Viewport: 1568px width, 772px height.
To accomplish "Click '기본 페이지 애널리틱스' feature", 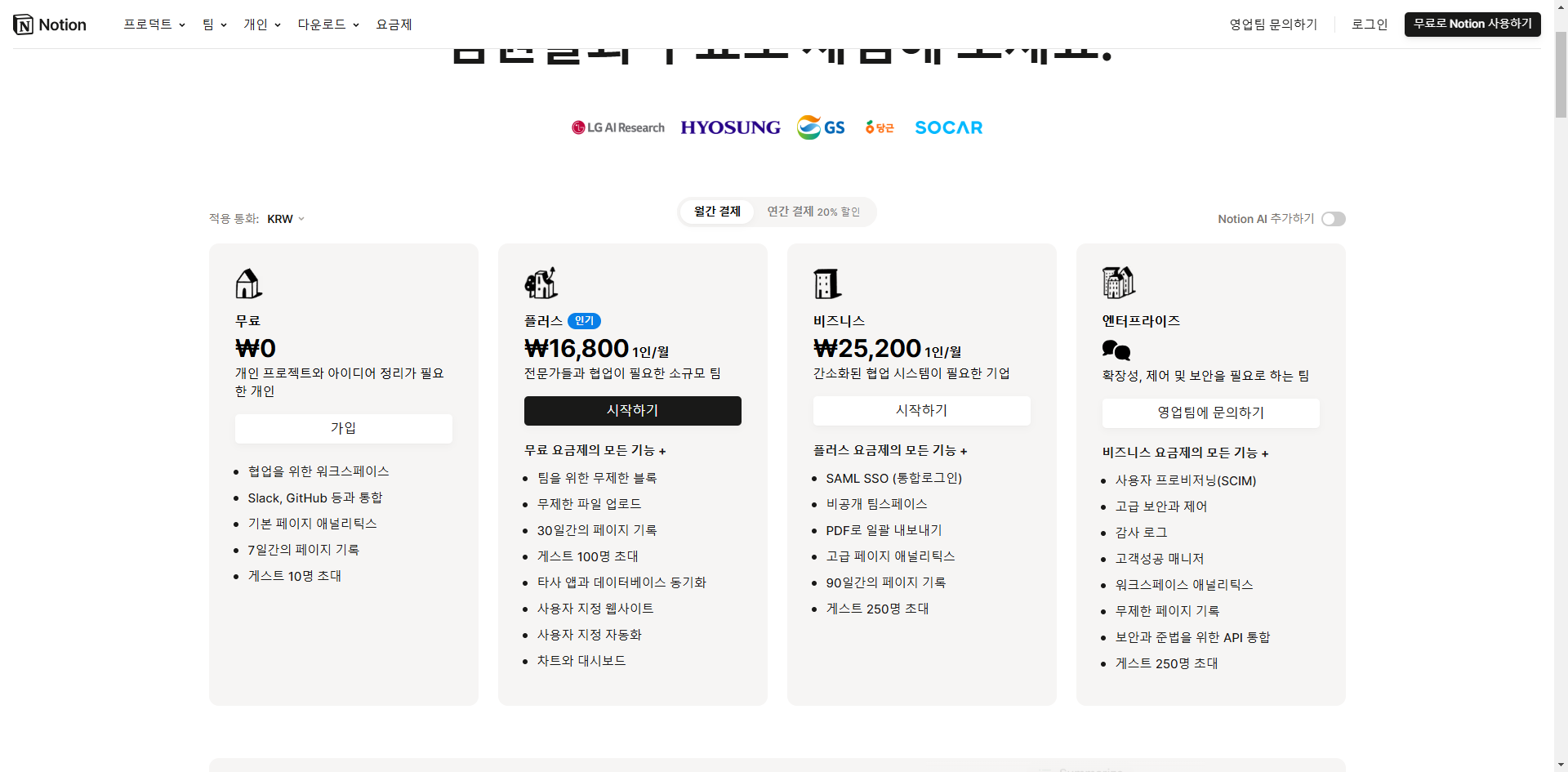I will 313,524.
